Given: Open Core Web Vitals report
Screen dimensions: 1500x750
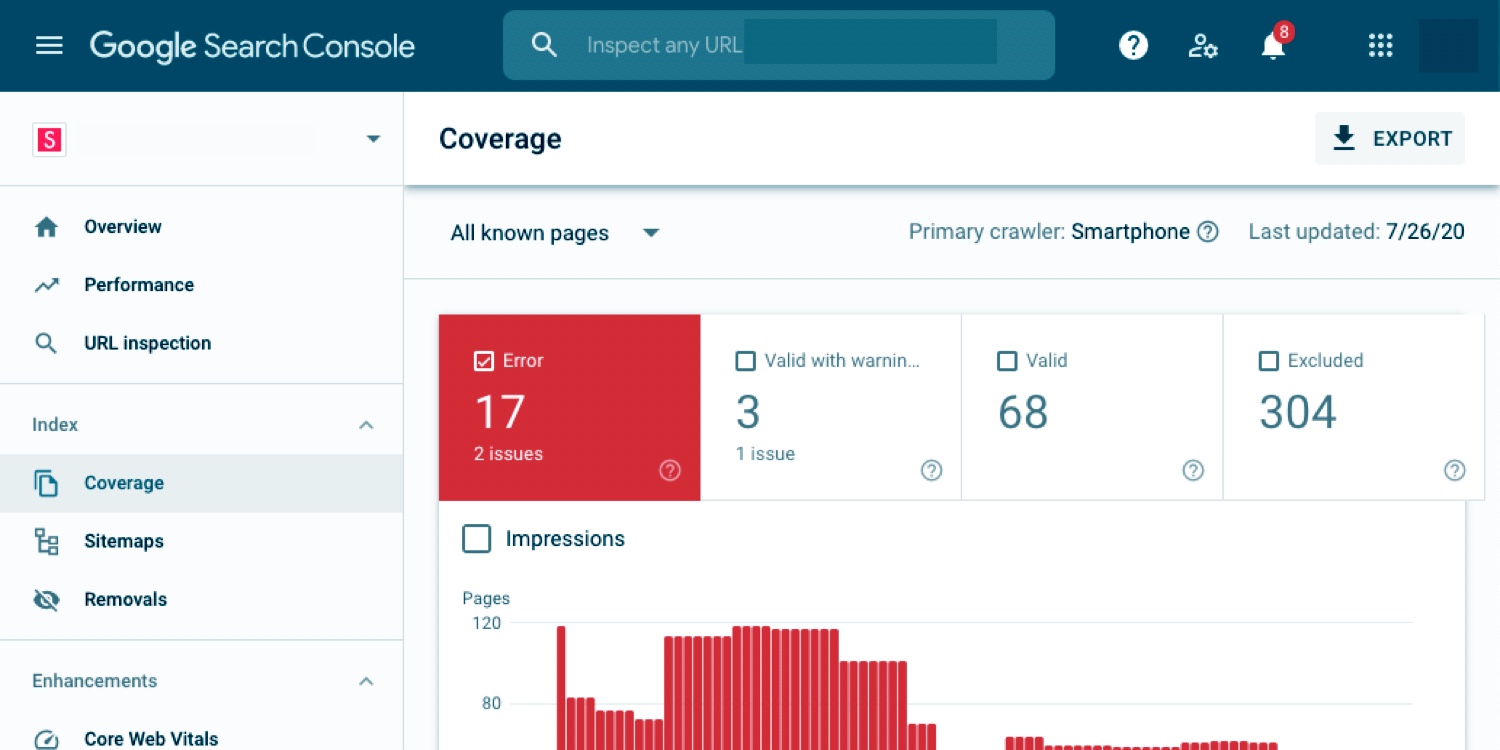Looking at the screenshot, I should (x=201, y=739).
